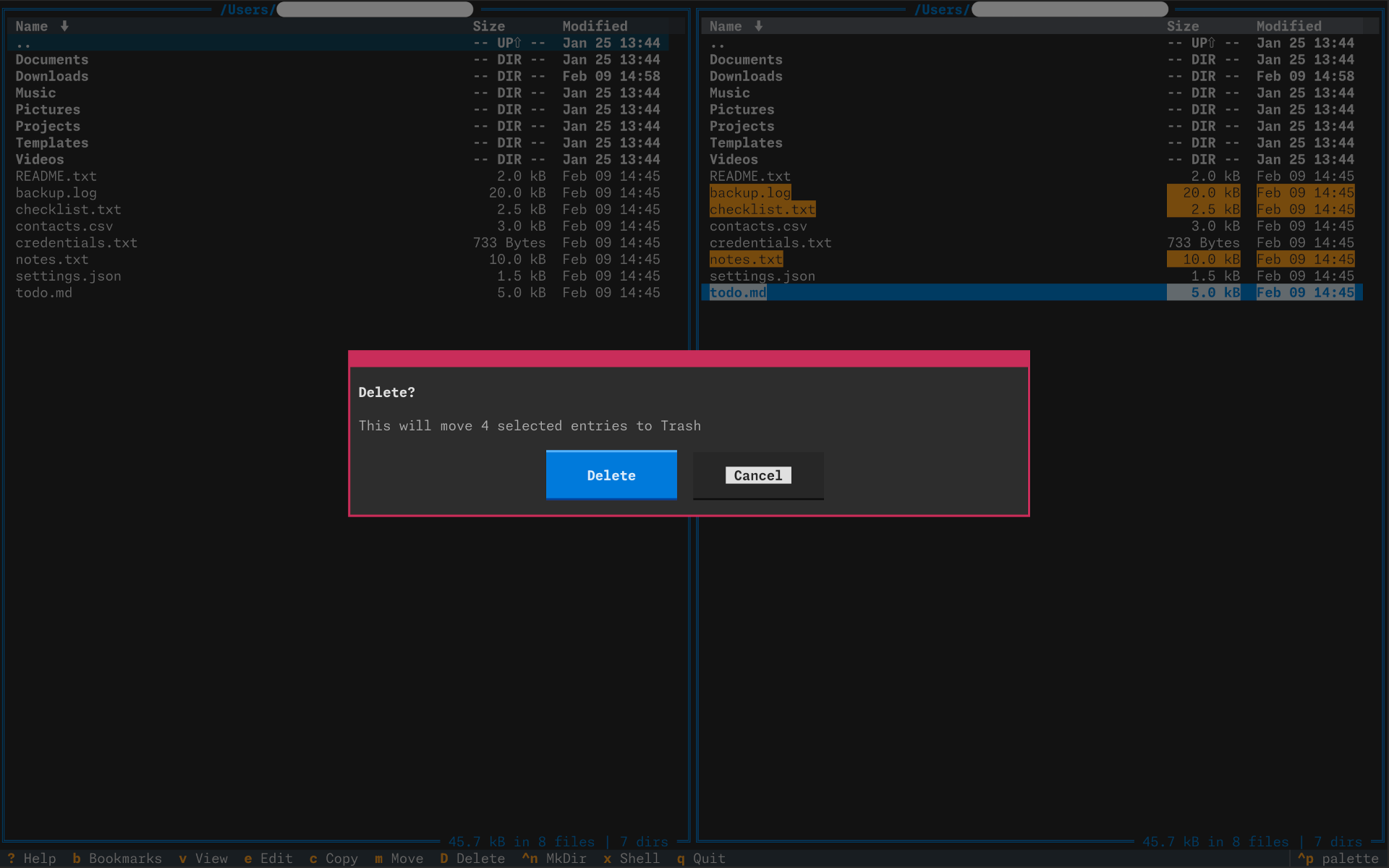Click Delete in the footer shortcut bar
Image resolution: width=1389 pixels, height=868 pixels.
pos(472,859)
